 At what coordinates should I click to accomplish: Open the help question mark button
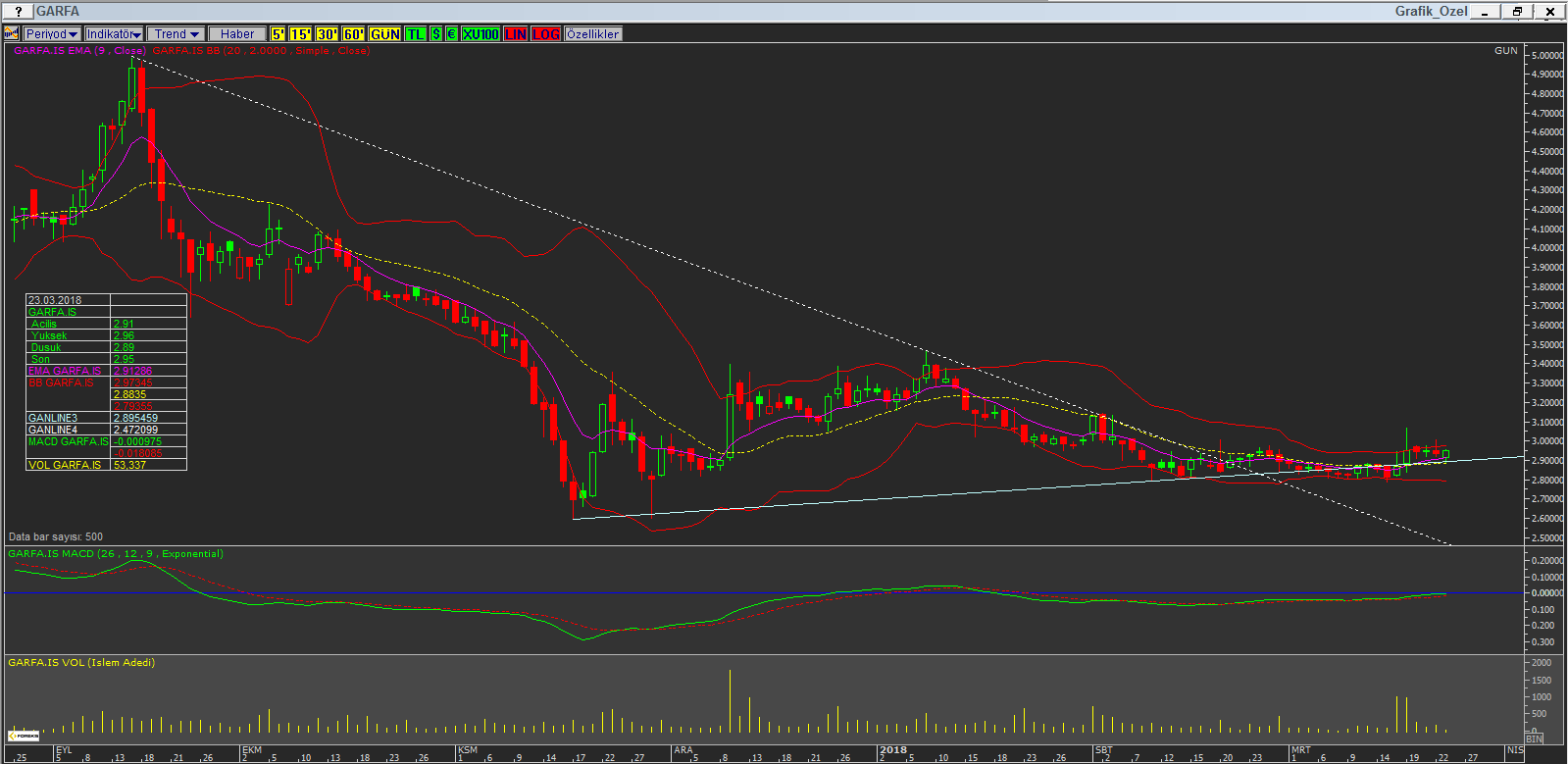tap(18, 12)
